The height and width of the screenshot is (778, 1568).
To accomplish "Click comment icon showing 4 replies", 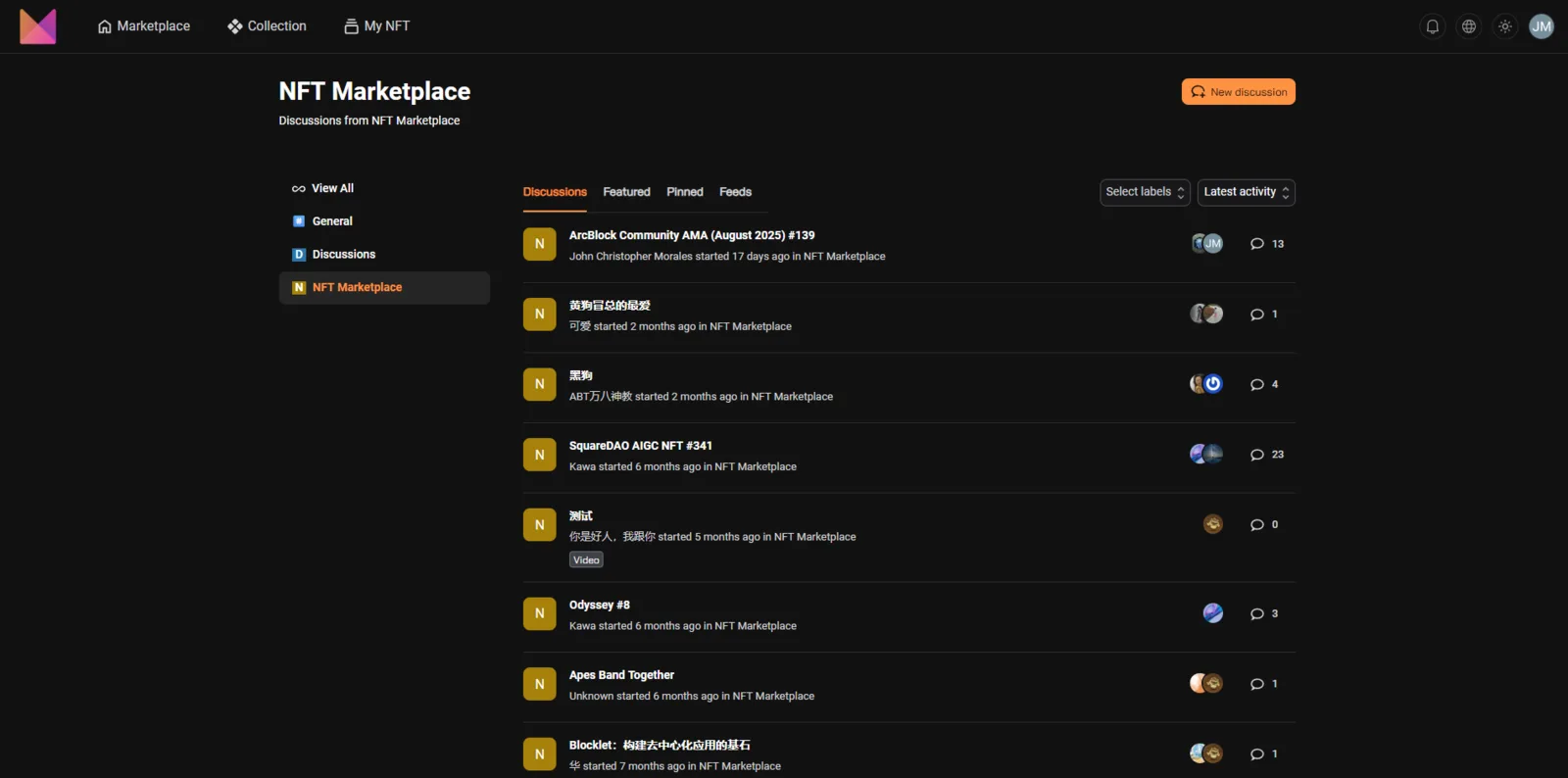I will click(x=1257, y=384).
